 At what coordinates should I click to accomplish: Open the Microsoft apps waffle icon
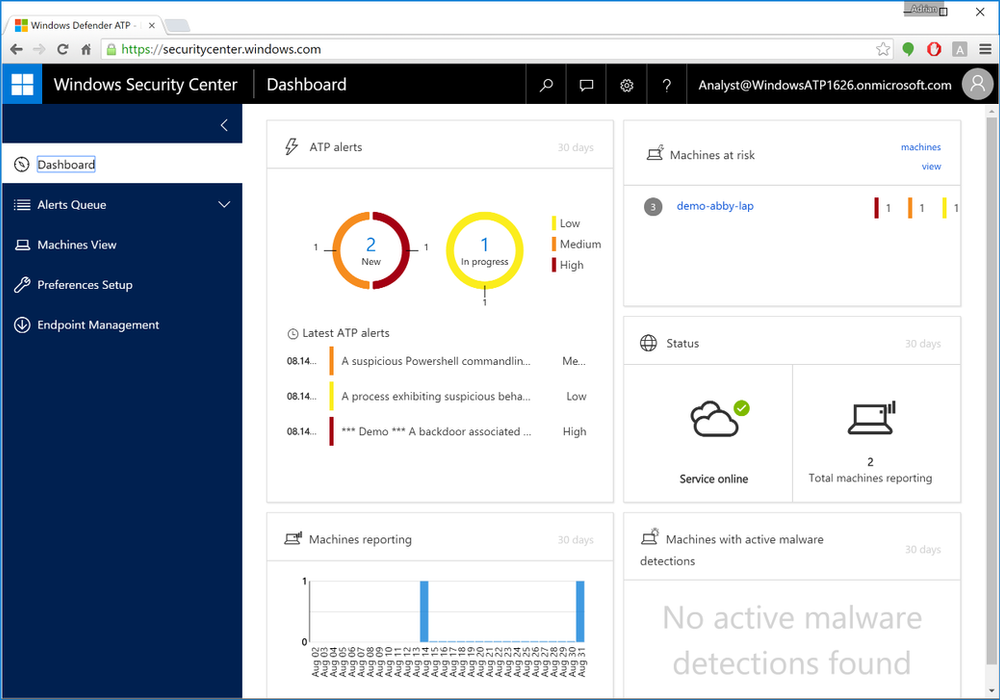21,84
